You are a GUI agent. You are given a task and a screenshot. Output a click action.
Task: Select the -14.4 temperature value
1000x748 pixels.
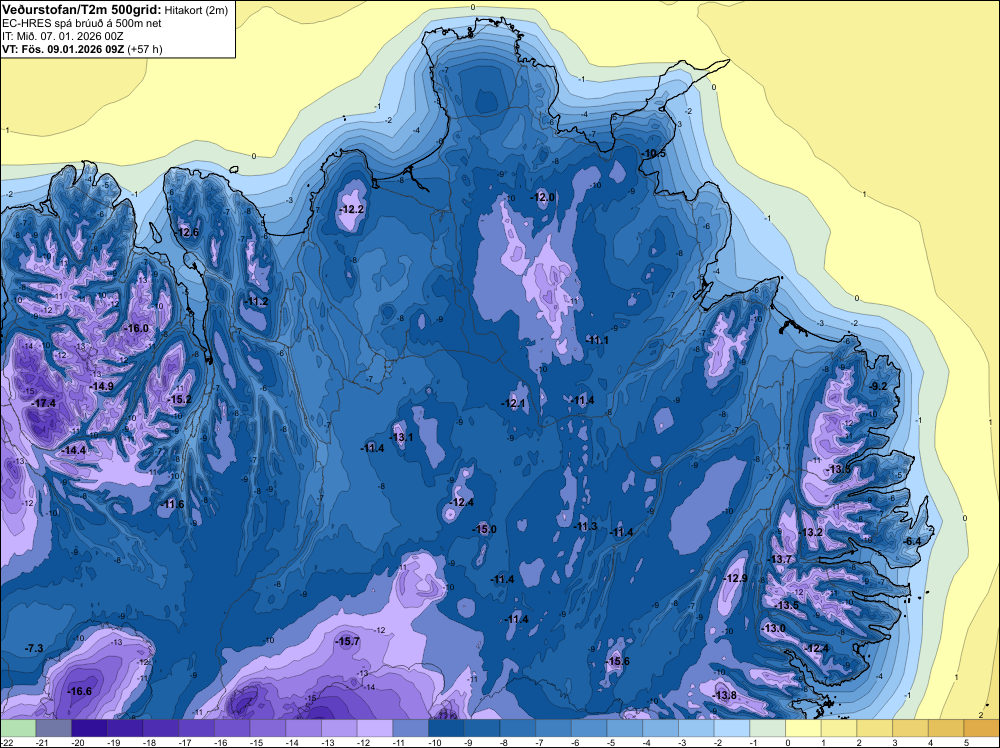click(74, 450)
